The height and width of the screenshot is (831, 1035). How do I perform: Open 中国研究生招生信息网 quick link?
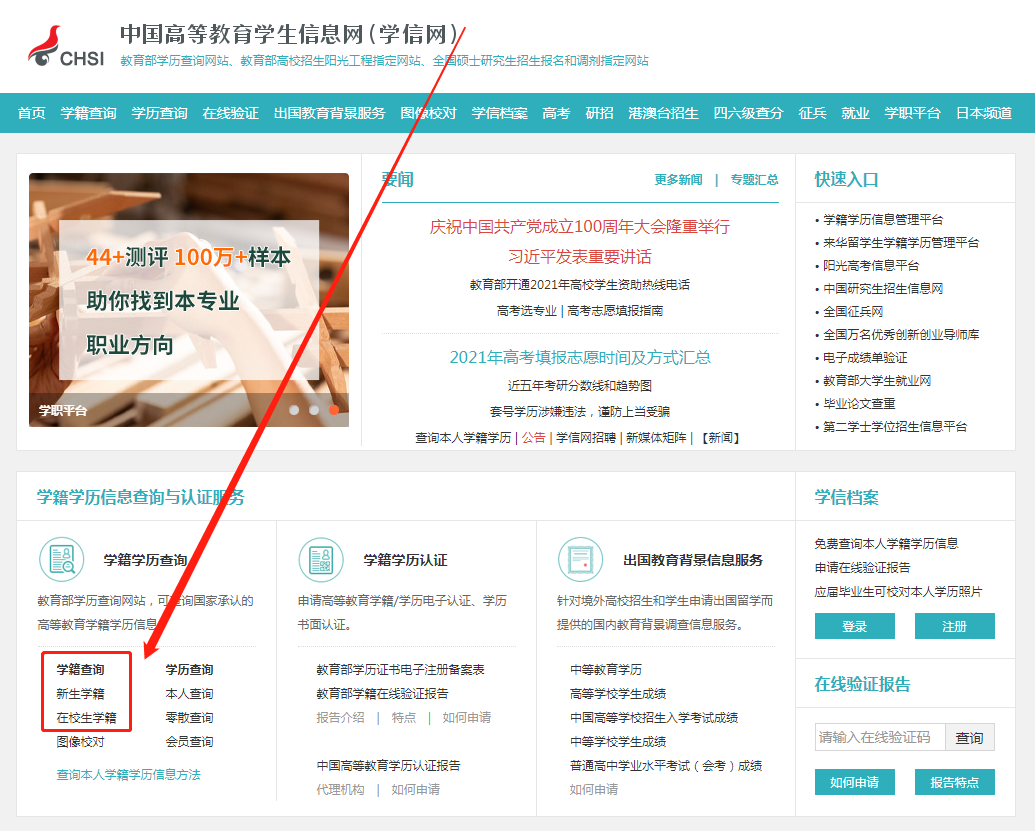pos(883,288)
